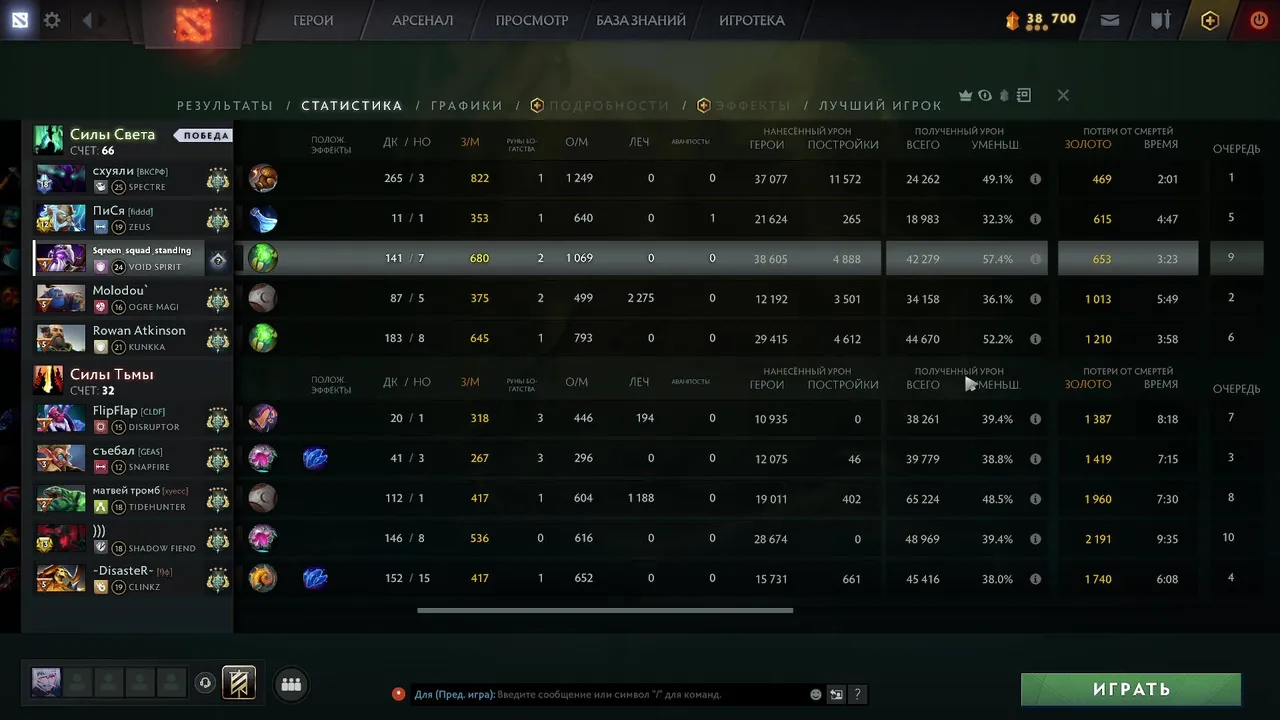1280x720 pixels.
Task: Open the settings gear
Action: tap(52, 20)
